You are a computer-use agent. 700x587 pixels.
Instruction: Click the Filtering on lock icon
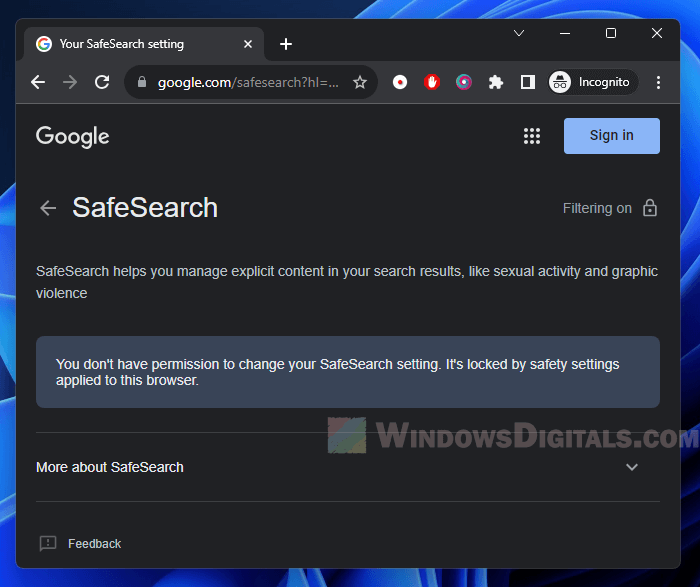[650, 208]
